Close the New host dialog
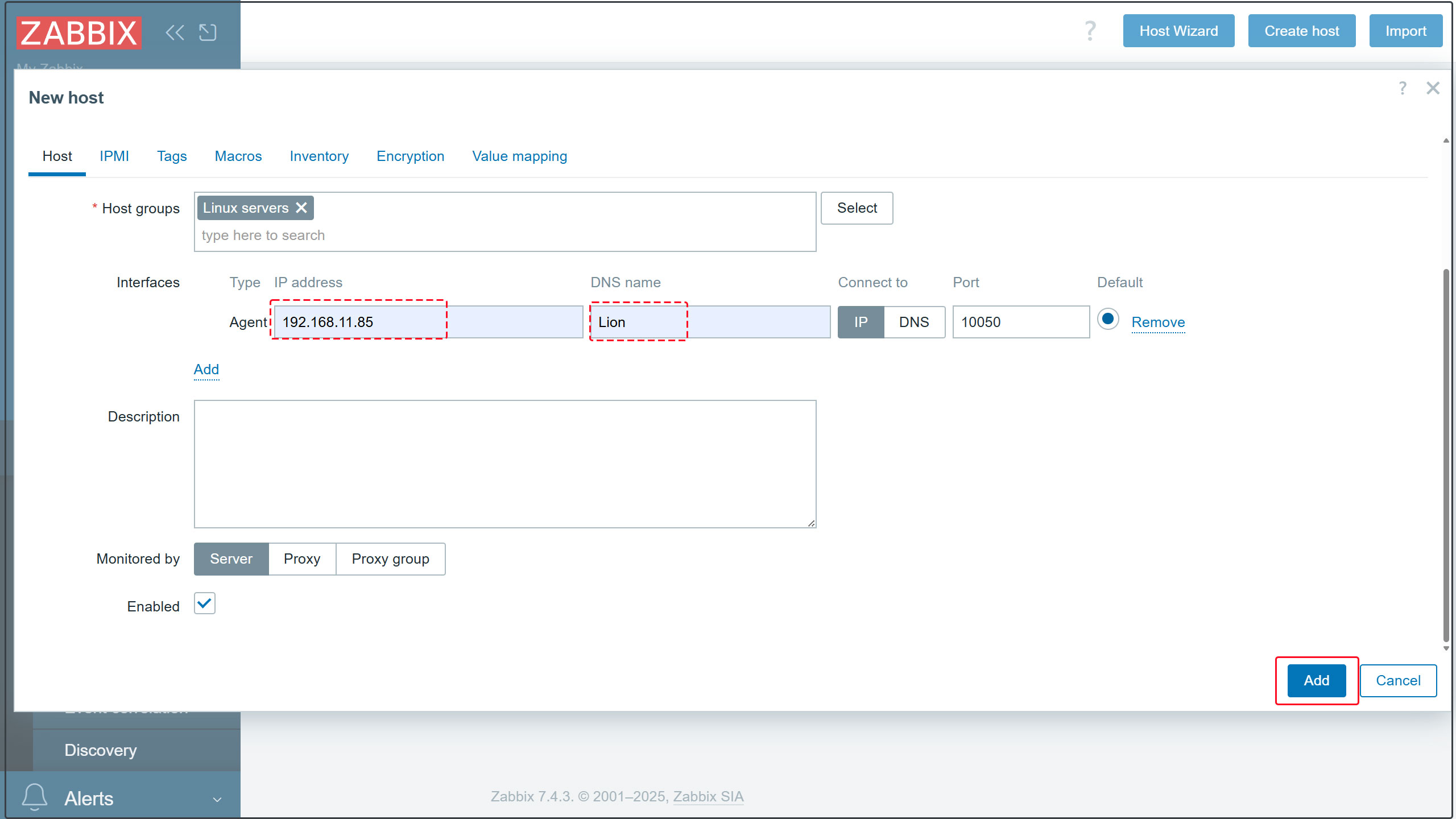This screenshot has width=1456, height=819. click(x=1433, y=88)
